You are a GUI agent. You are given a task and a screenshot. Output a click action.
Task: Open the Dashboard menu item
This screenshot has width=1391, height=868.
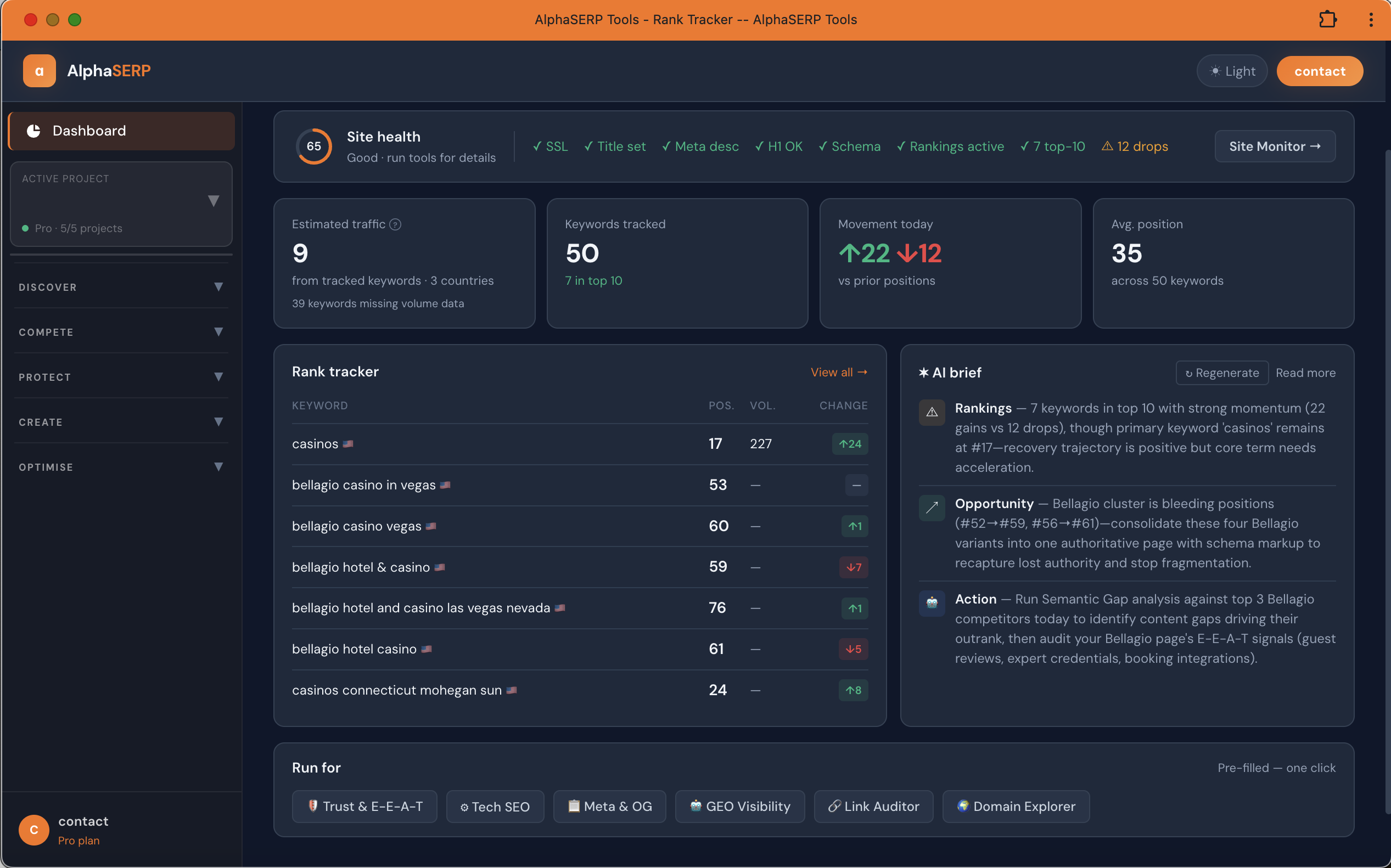click(x=121, y=131)
